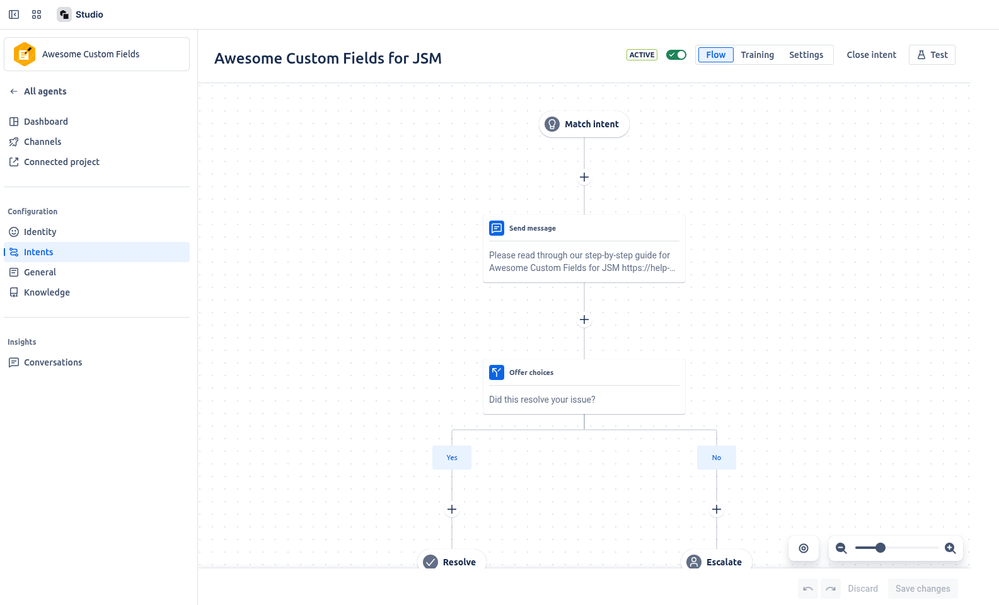Image resolution: width=999 pixels, height=605 pixels.
Task: Click the Awesome Custom Fields agent avatar
Action: (24, 54)
